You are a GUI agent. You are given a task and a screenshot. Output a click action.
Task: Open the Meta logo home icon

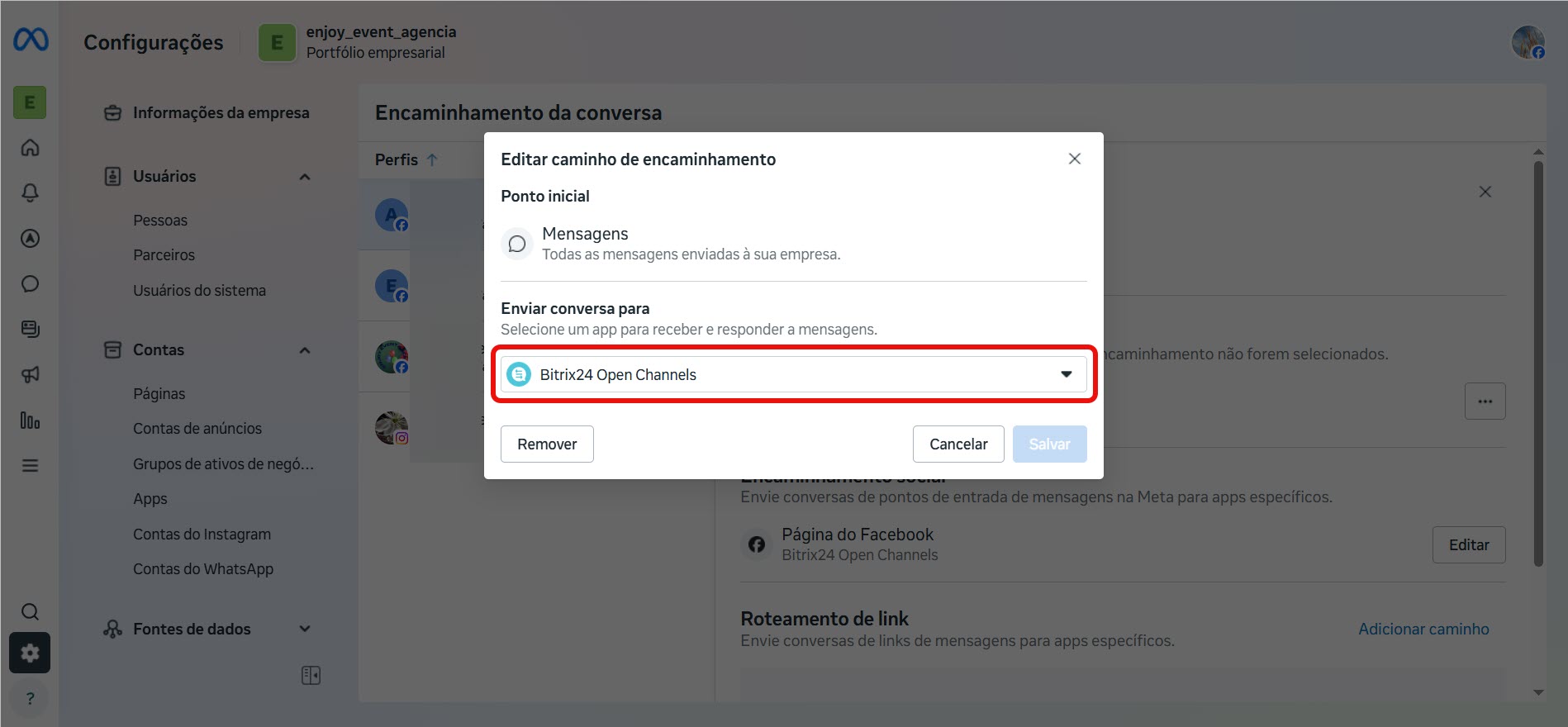[x=31, y=40]
